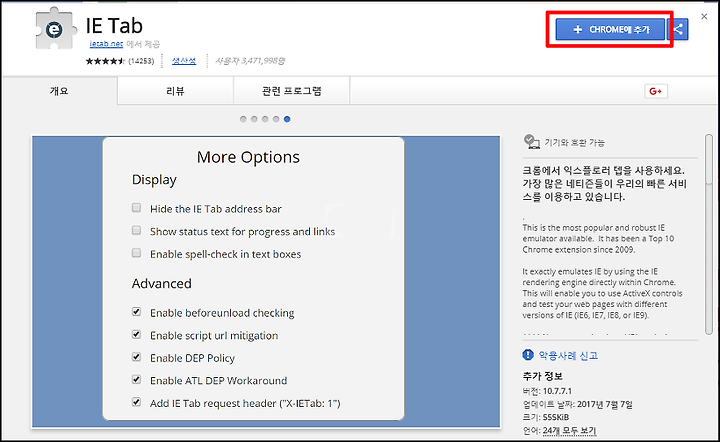This screenshot has height=442, width=720.
Task: Select the second screenshot carousel dot
Action: coord(254,119)
